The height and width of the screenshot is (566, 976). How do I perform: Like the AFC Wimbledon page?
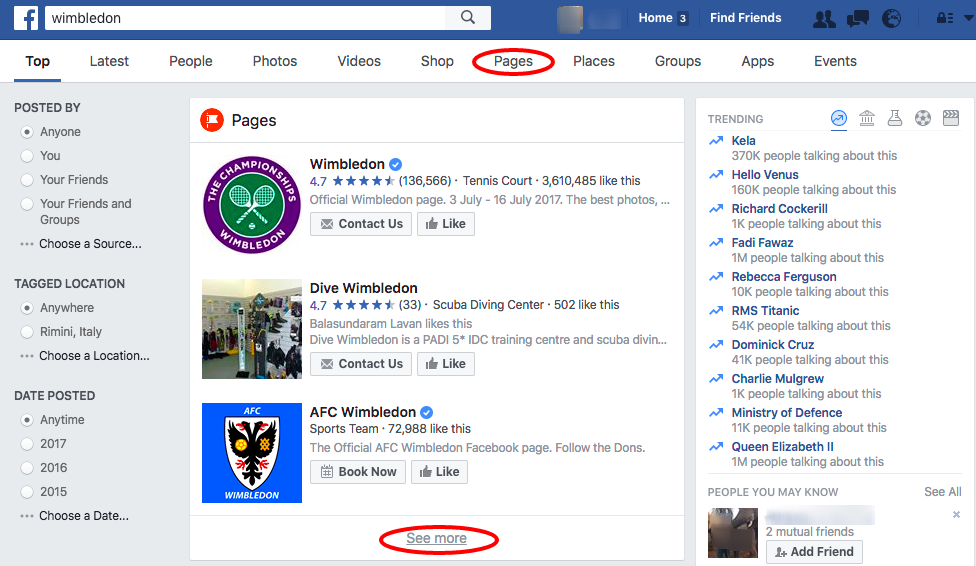click(x=439, y=472)
